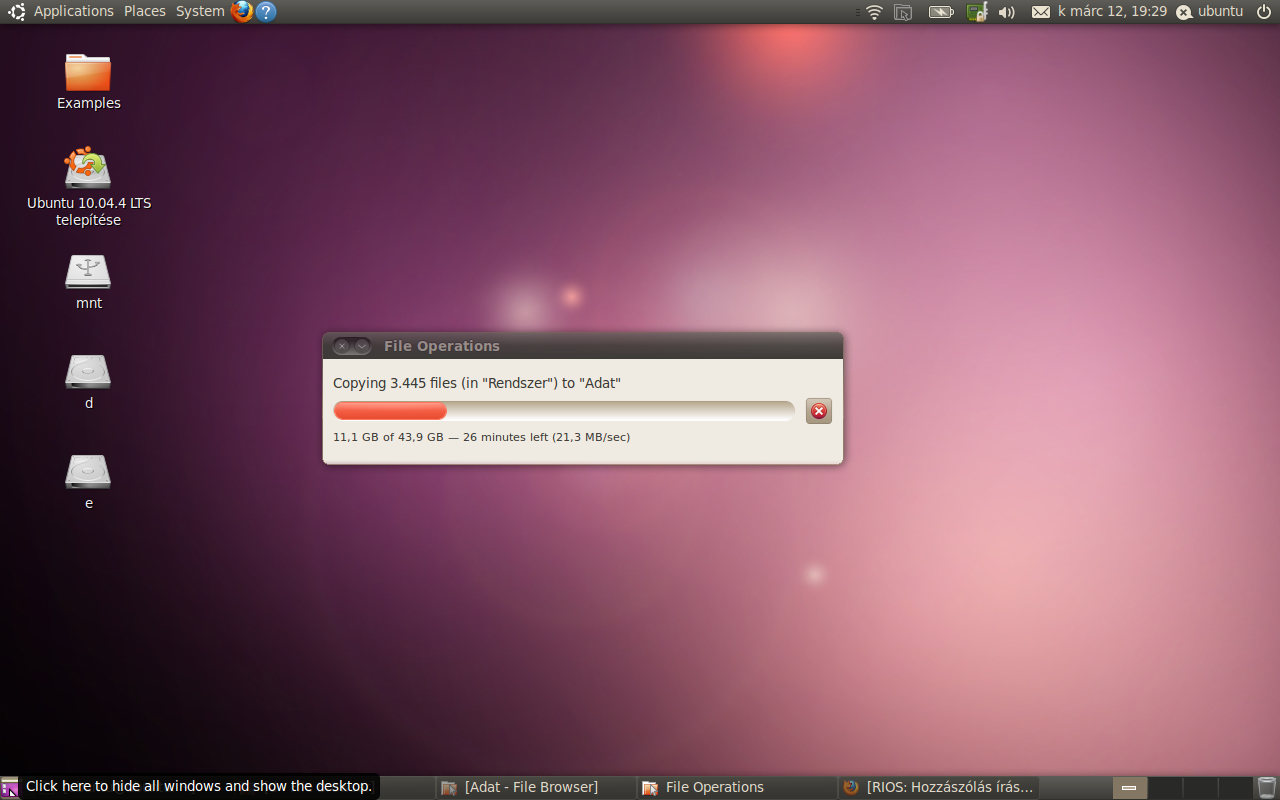This screenshot has height=800, width=1280.
Task: Open the Applications menu
Action: click(74, 12)
